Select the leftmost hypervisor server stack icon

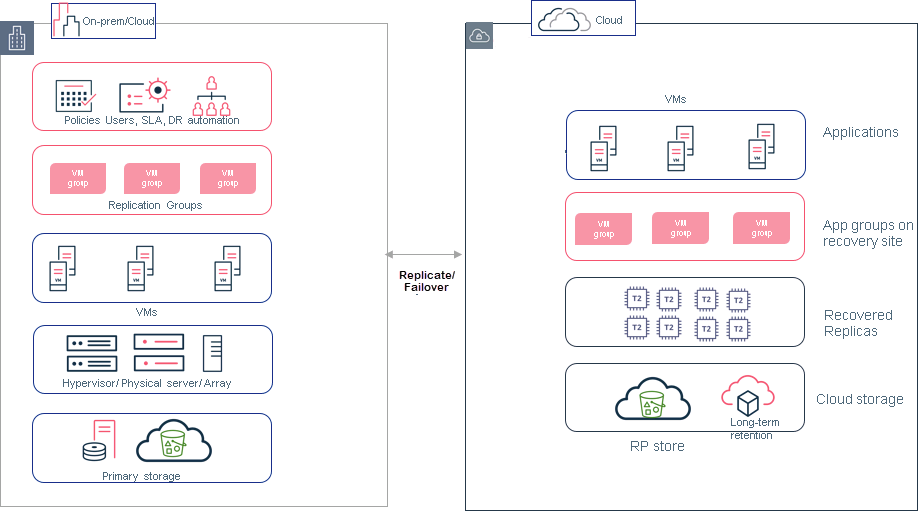(92, 354)
